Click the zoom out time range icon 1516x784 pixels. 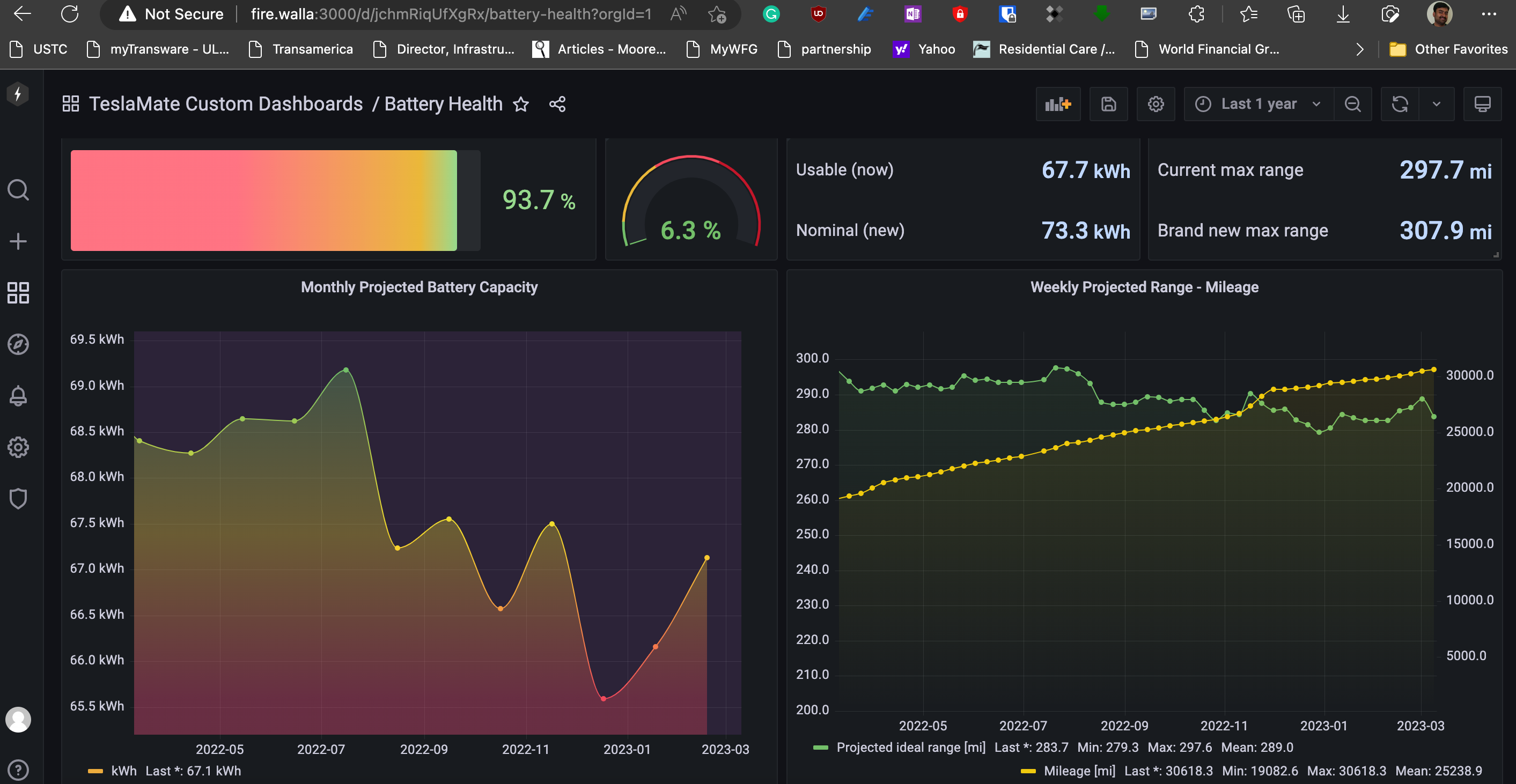click(1352, 104)
